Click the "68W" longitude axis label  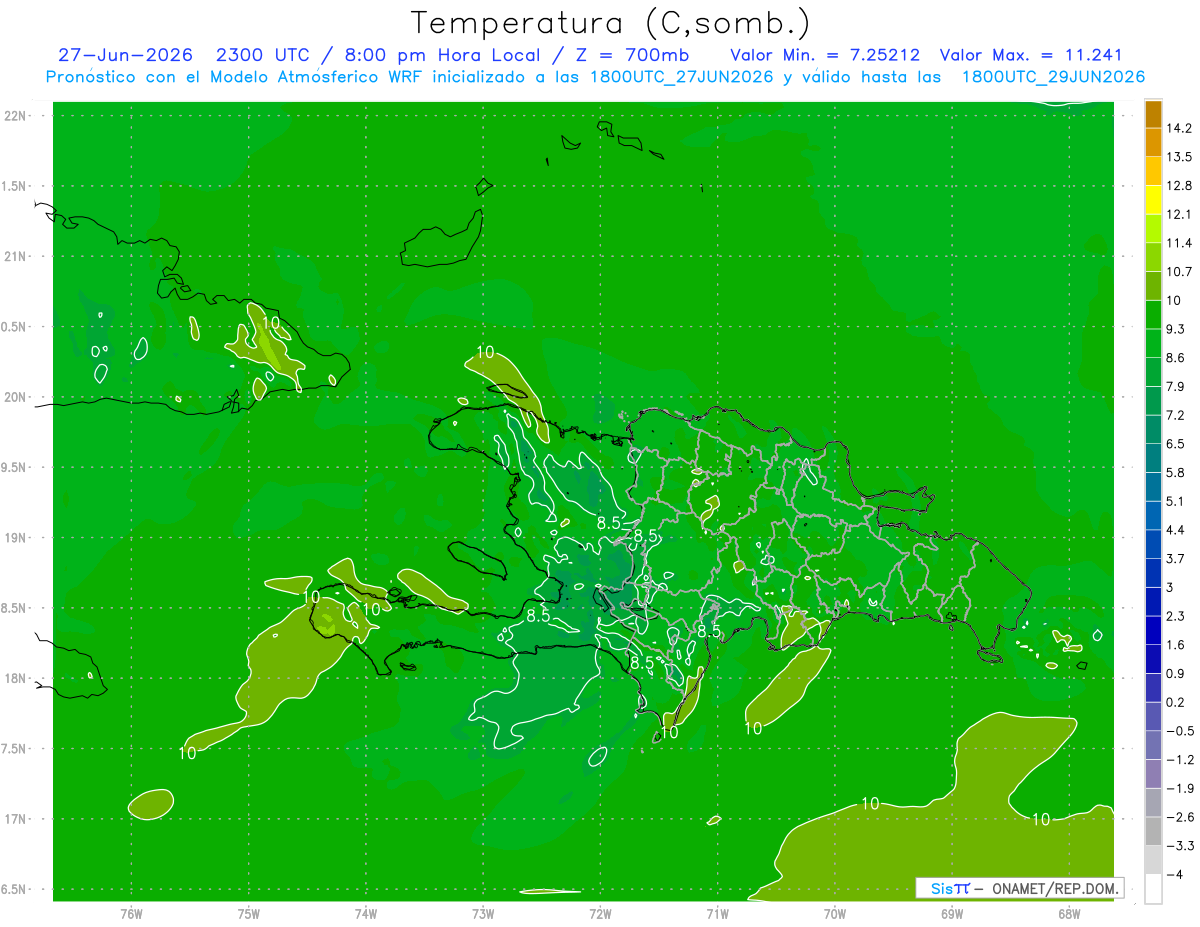(x=1069, y=914)
